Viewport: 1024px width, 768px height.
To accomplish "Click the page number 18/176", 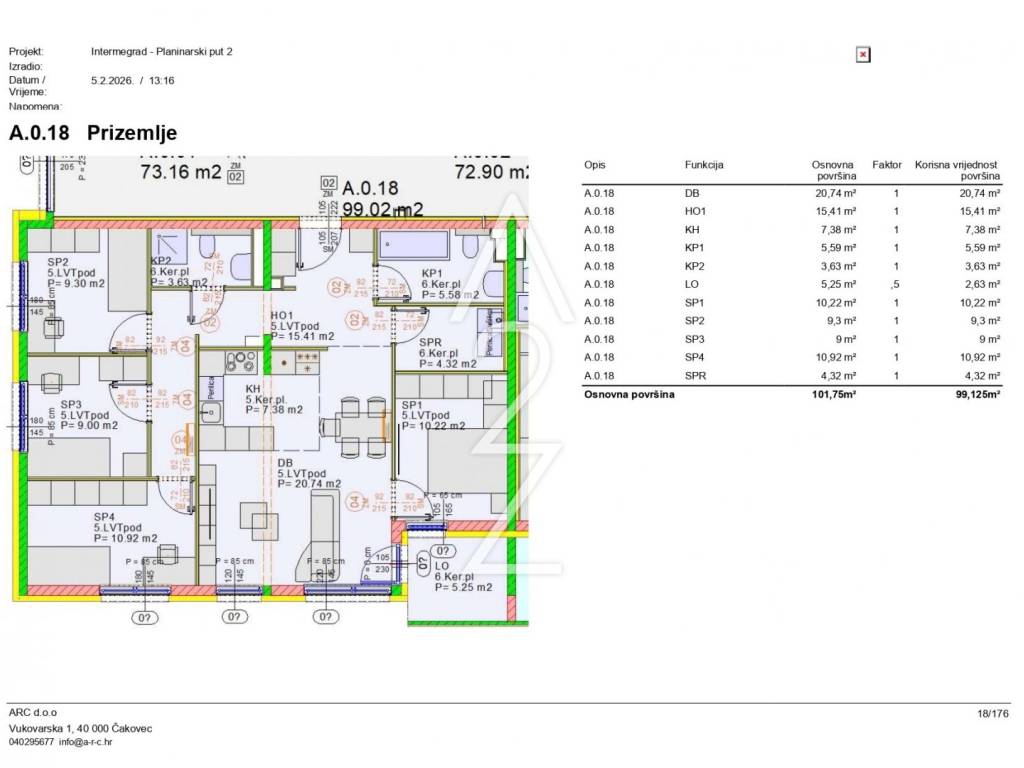I will click(x=993, y=713).
